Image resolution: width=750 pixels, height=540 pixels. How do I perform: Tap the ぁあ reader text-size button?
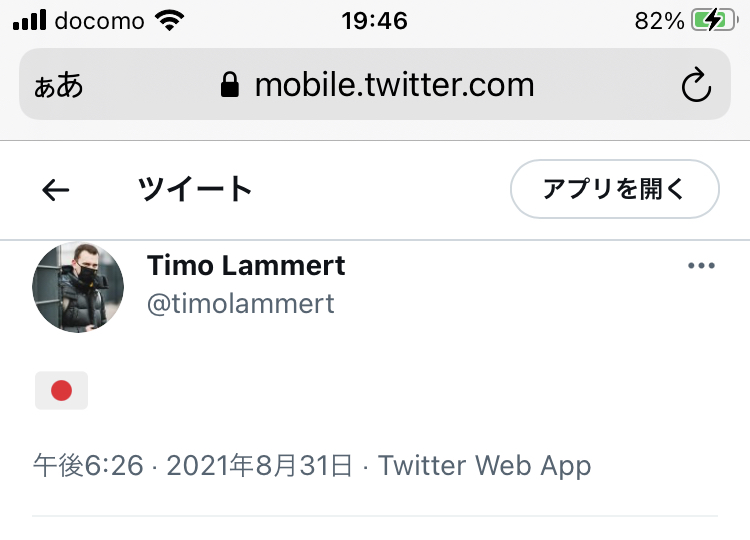[x=58, y=85]
